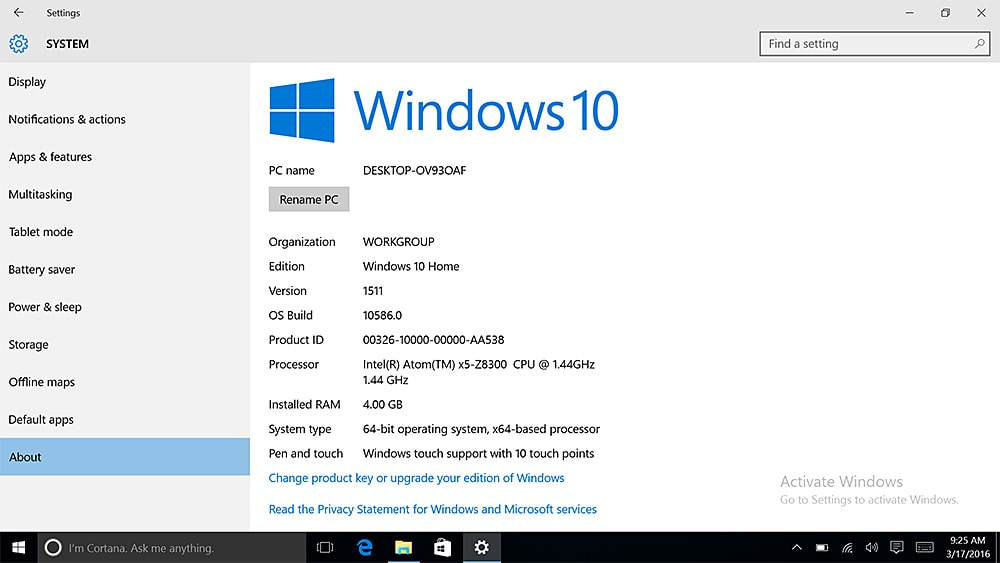
Task: Open the Store from the taskbar
Action: pyautogui.click(x=443, y=547)
